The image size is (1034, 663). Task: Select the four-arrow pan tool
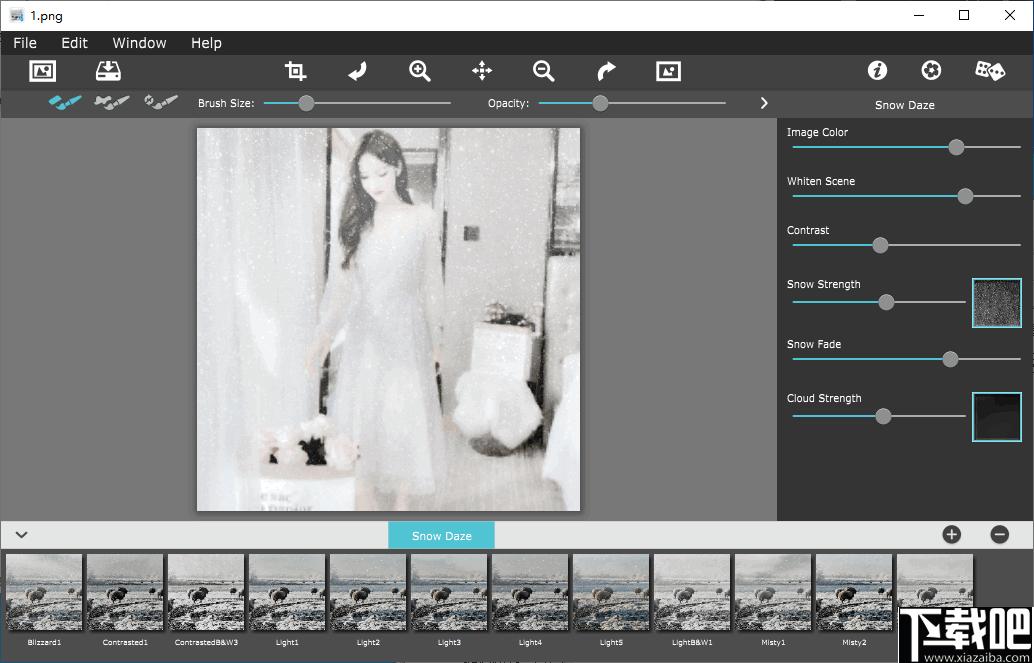coord(482,71)
